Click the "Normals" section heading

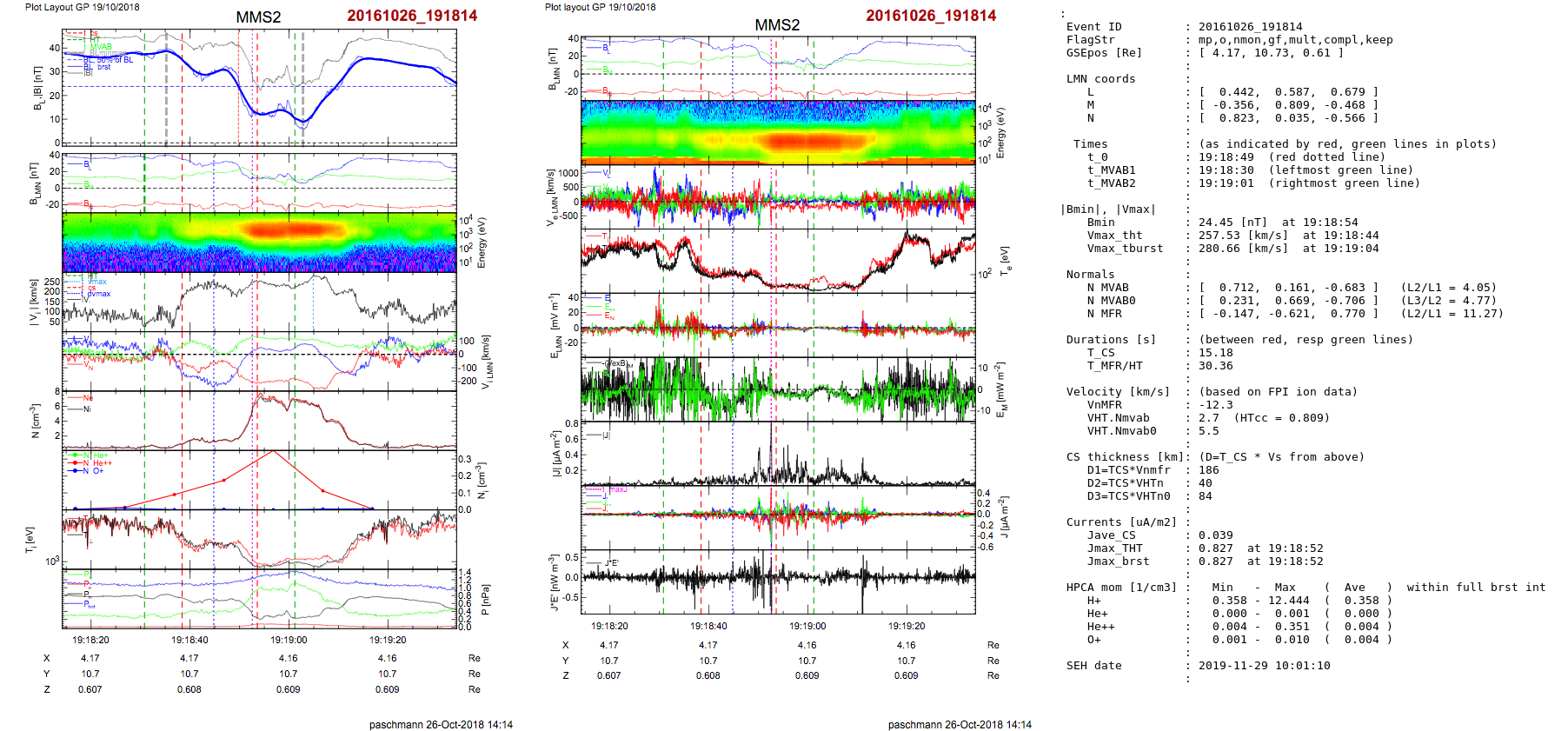(x=1090, y=275)
